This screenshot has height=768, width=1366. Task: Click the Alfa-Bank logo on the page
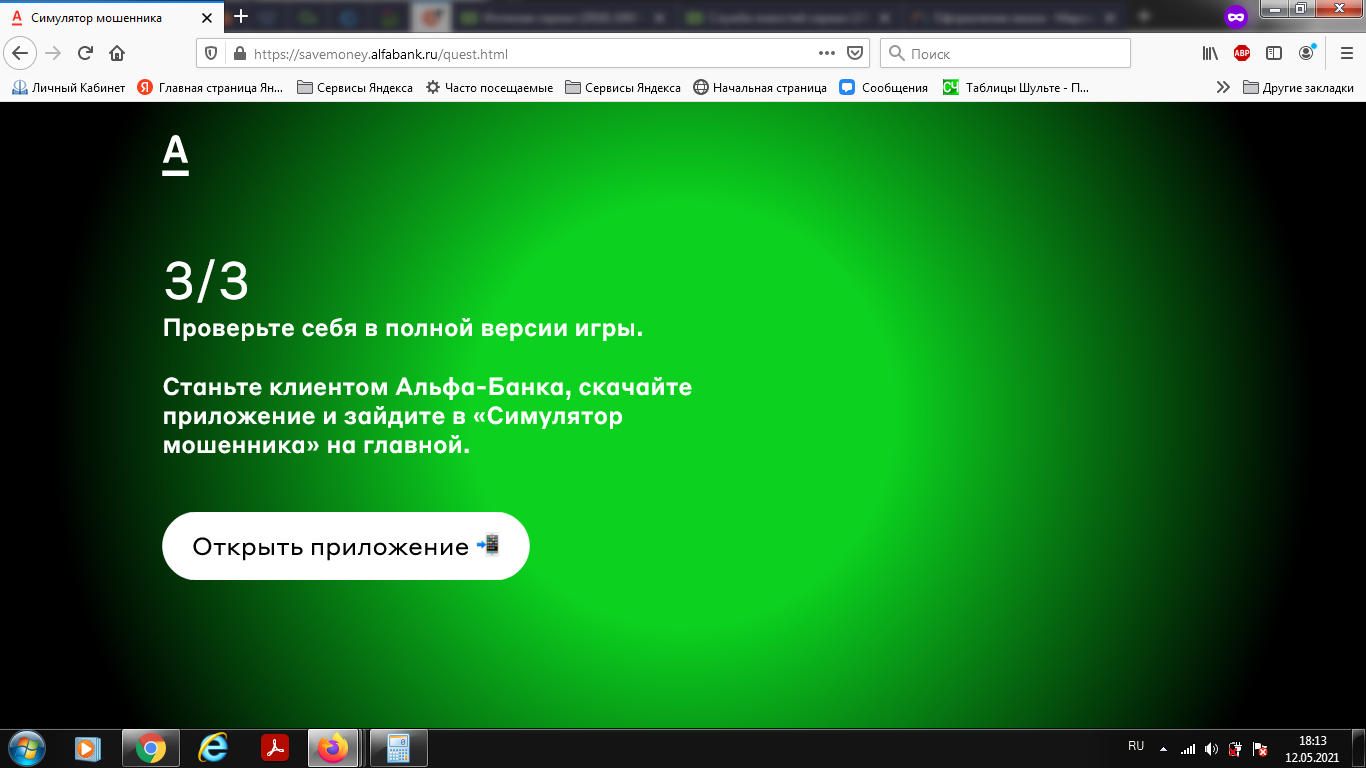point(175,156)
